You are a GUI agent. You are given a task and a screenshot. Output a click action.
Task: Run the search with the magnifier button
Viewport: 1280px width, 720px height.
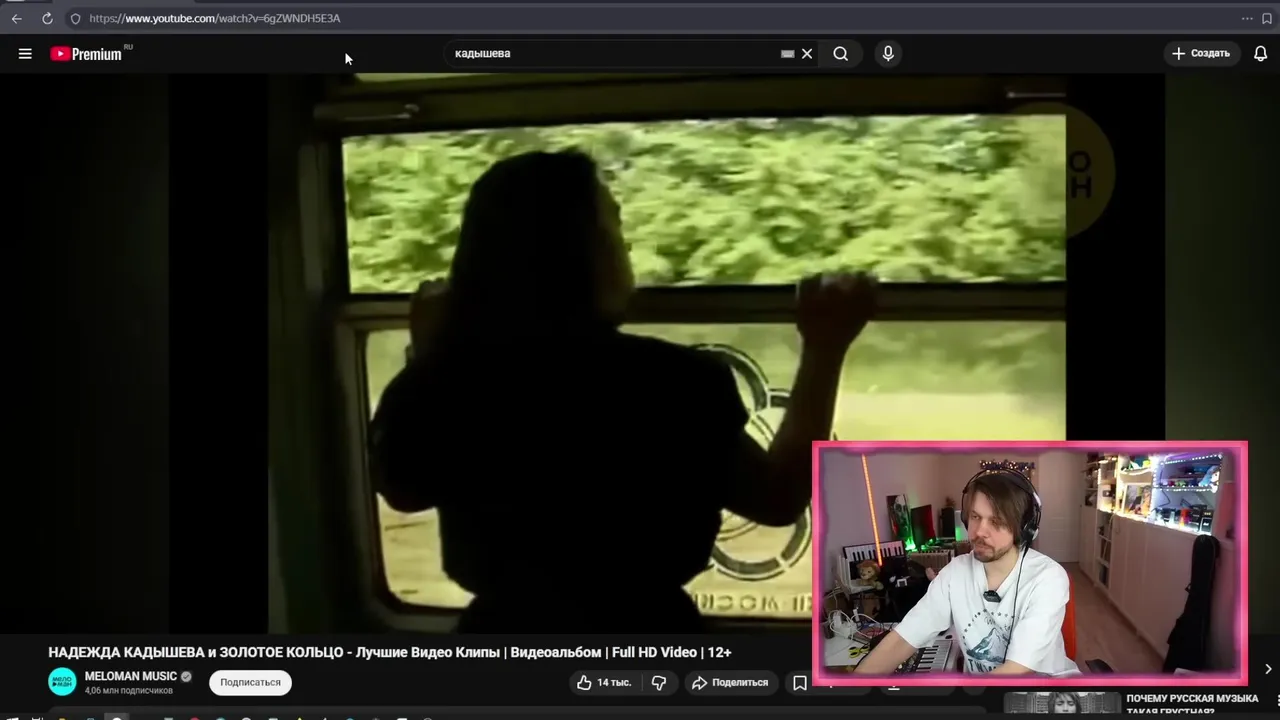(x=841, y=54)
